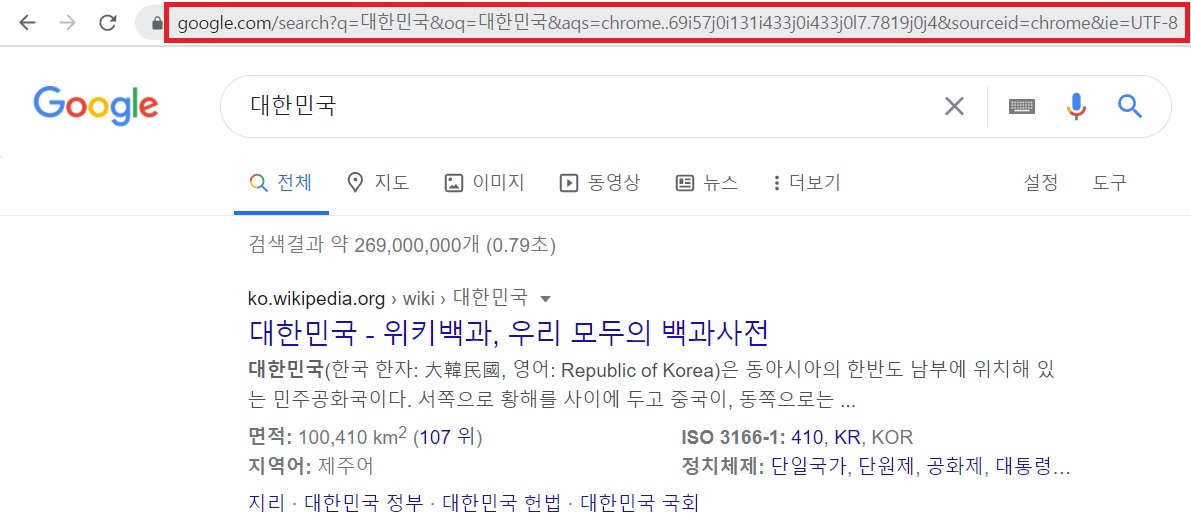Open the 410 ISO code link
Viewport: 1191px width, 529px height.
point(808,437)
